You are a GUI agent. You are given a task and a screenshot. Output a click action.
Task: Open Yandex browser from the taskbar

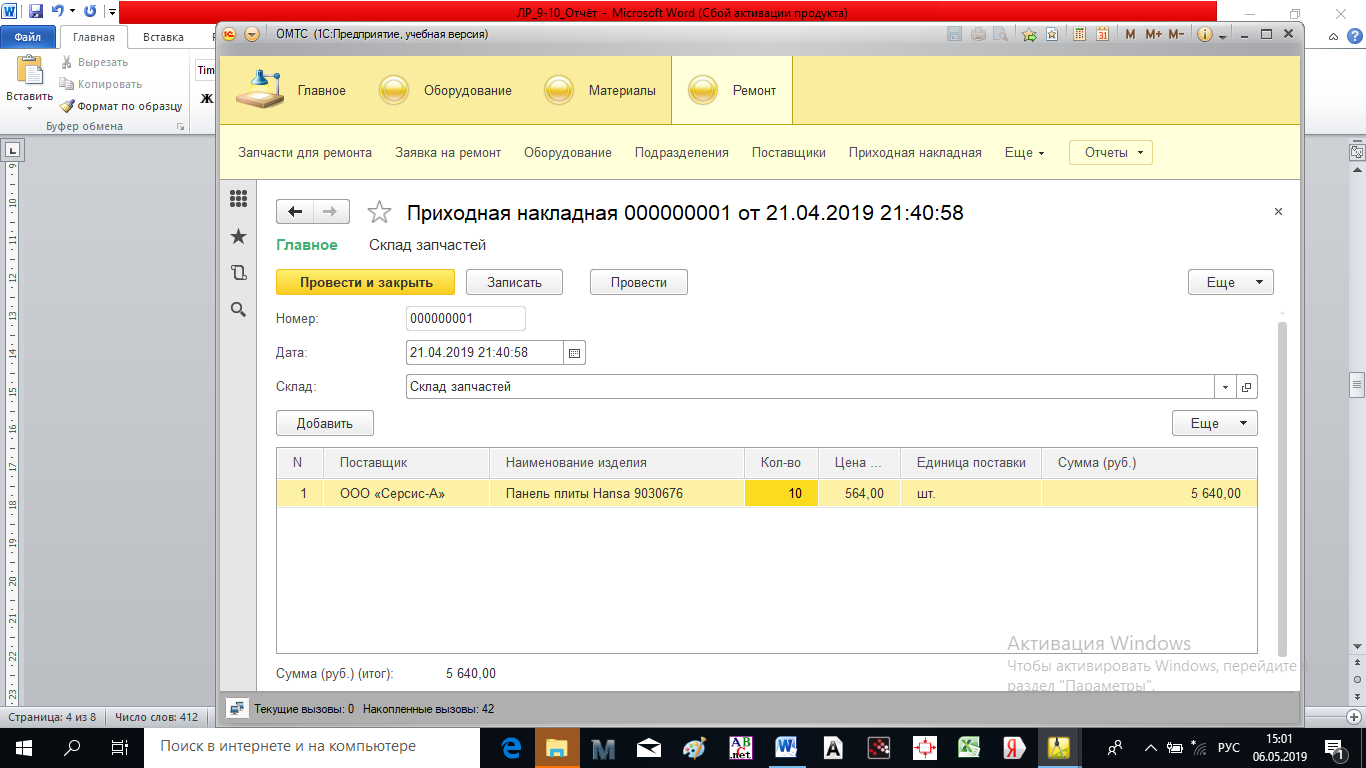tap(1013, 746)
